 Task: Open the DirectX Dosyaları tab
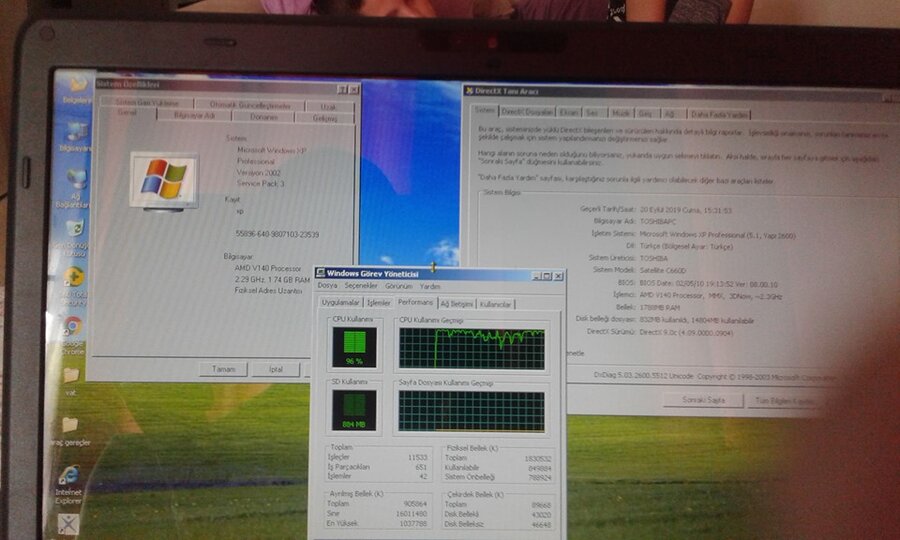coord(527,112)
